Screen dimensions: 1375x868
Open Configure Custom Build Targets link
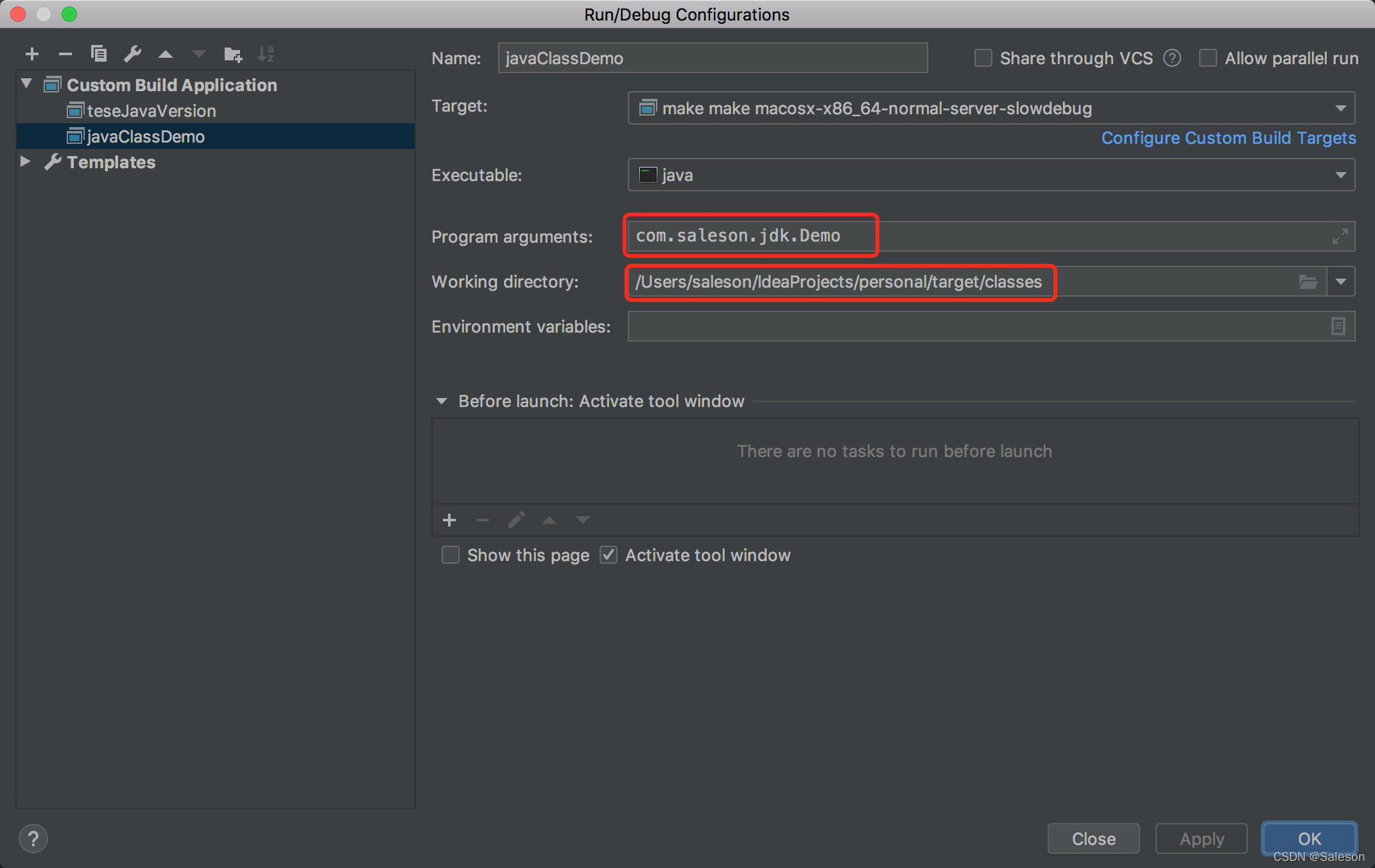click(x=1228, y=138)
